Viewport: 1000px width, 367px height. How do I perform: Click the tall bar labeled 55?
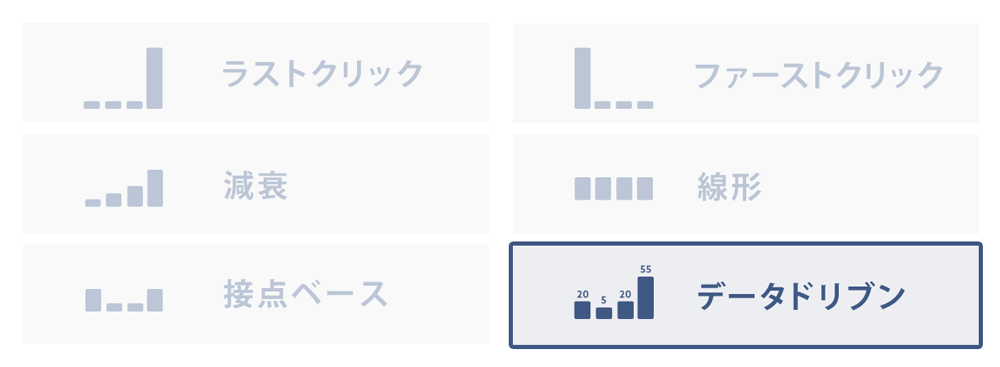pyautogui.click(x=645, y=297)
